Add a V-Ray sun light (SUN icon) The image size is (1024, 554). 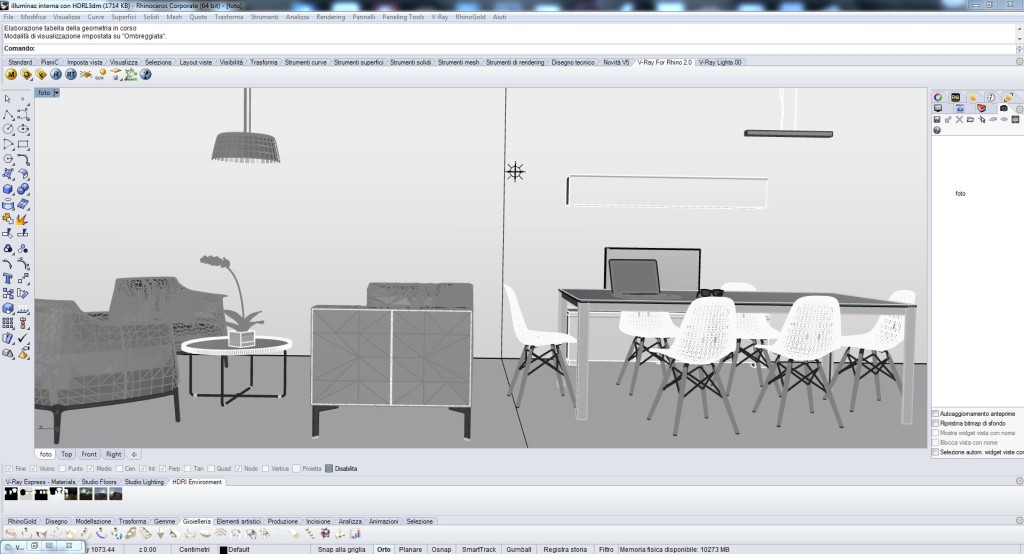(x=101, y=74)
